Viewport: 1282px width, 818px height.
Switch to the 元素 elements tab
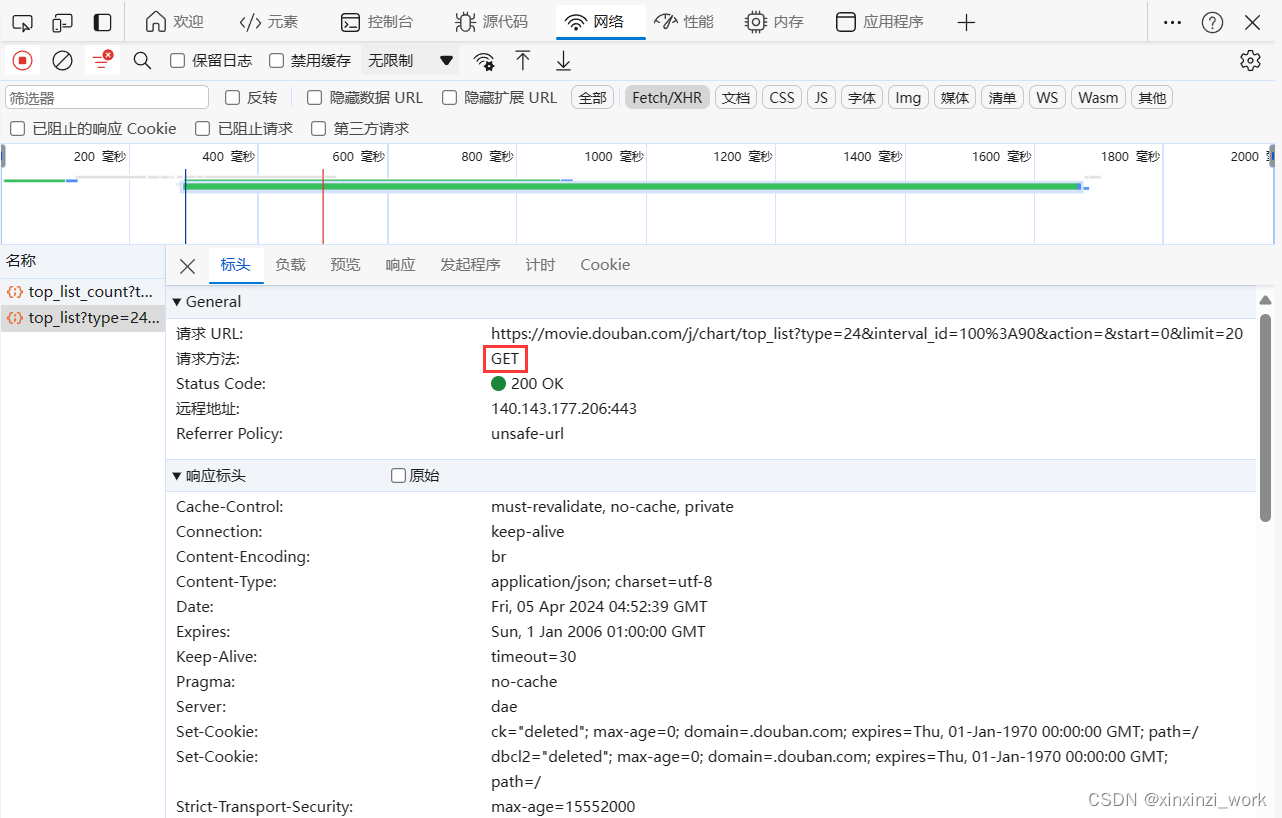tap(269, 22)
